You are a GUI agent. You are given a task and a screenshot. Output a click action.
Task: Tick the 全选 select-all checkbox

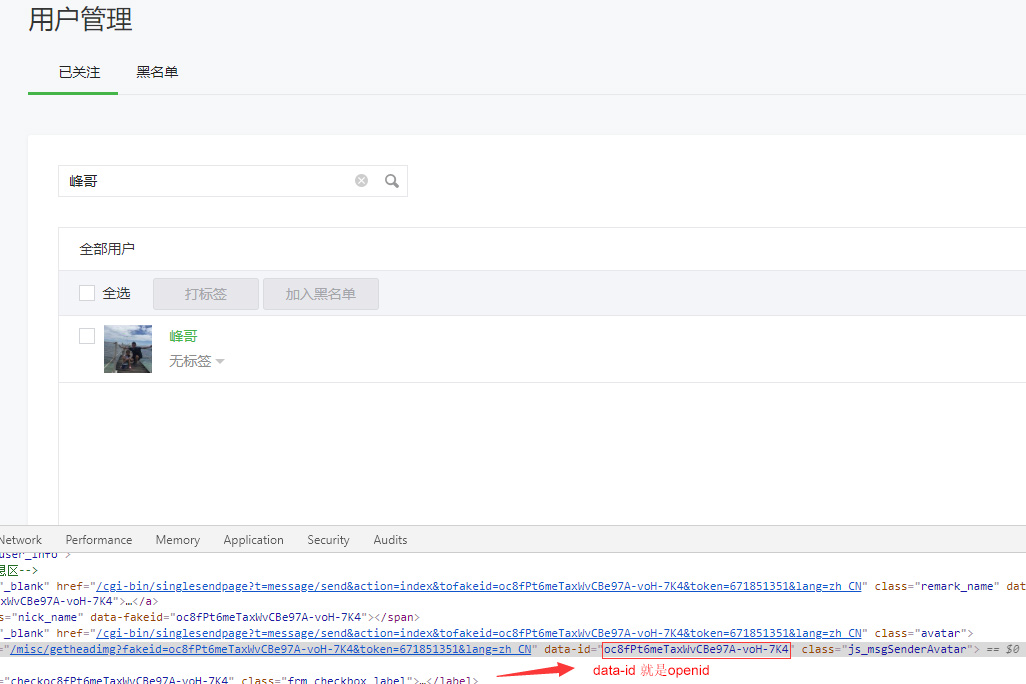point(87,293)
